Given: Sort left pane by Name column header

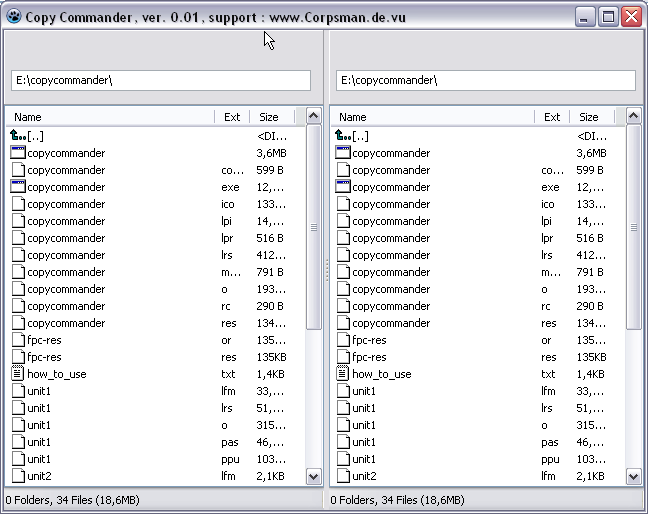Looking at the screenshot, I should pyautogui.click(x=110, y=117).
